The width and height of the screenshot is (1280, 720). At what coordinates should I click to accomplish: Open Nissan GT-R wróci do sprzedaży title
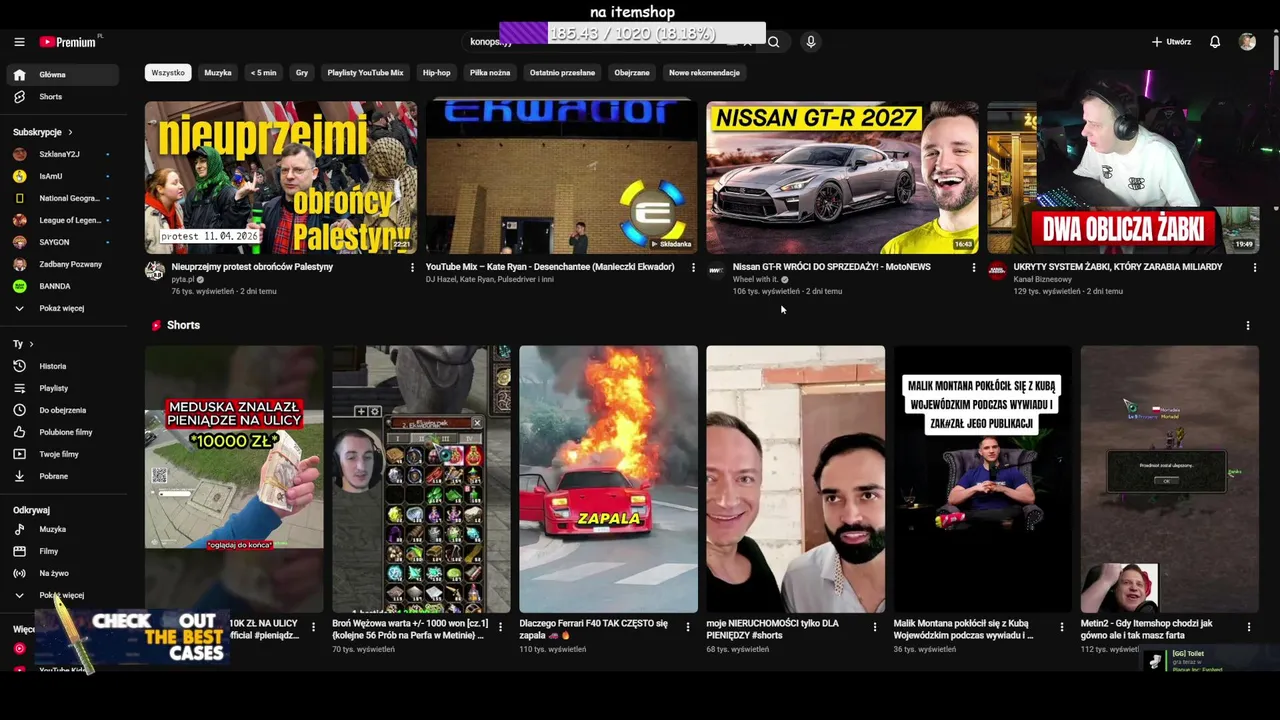(832, 267)
